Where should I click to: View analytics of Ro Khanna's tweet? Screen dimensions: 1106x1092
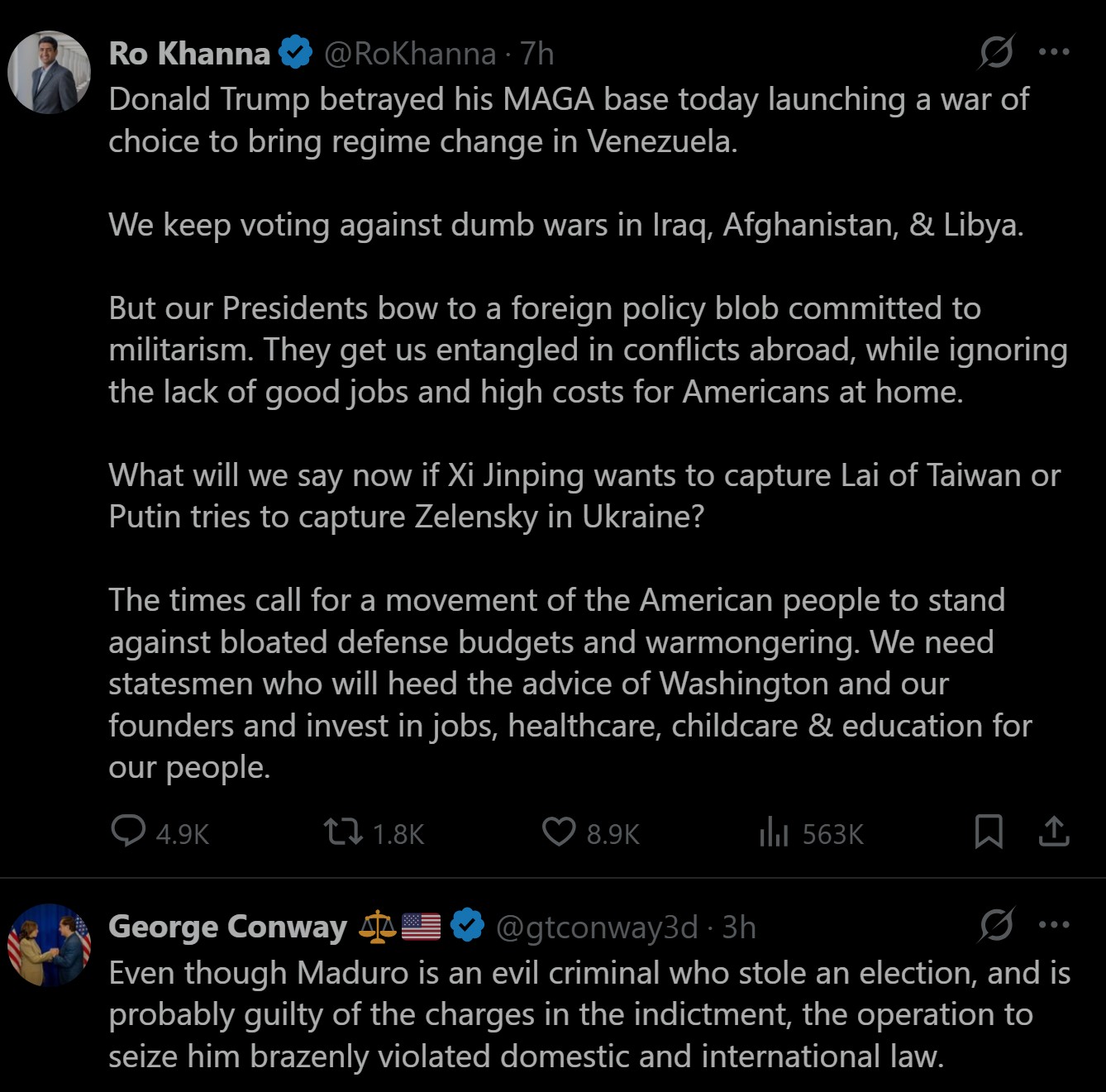(774, 832)
